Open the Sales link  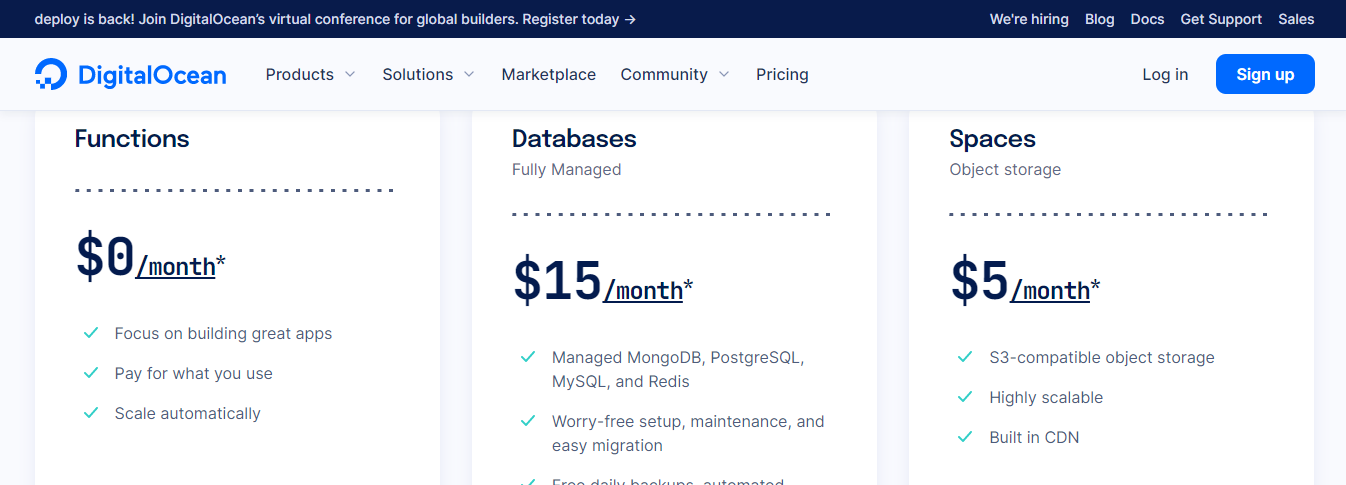[1296, 19]
